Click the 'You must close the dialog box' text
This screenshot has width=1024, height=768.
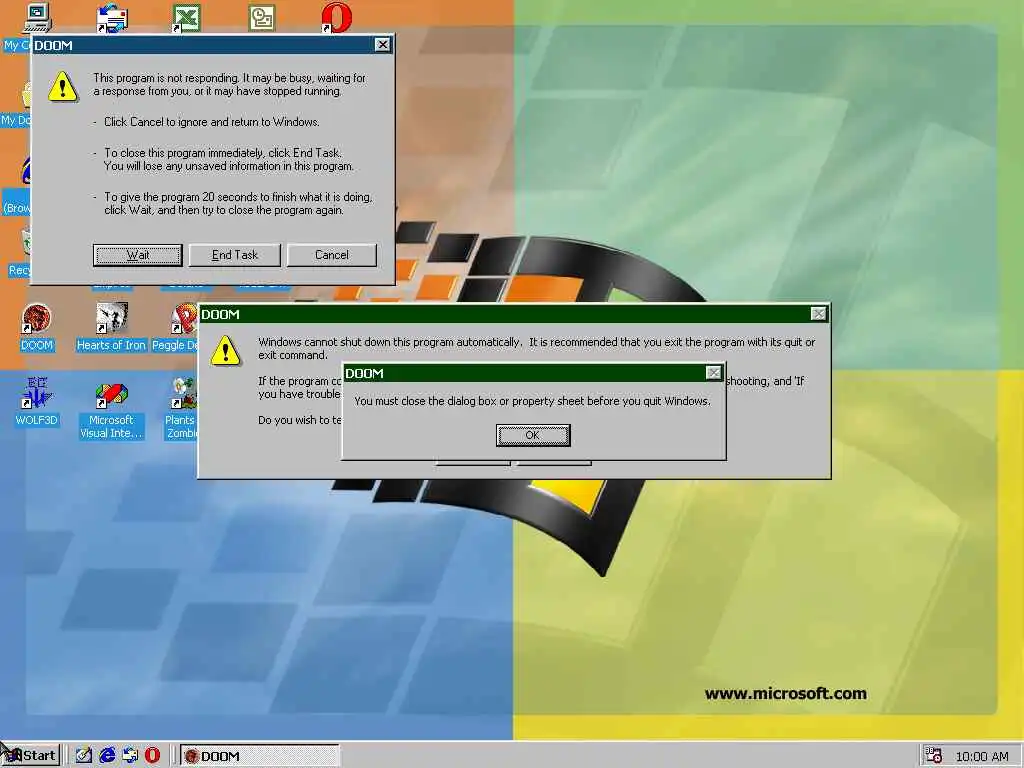[532, 401]
